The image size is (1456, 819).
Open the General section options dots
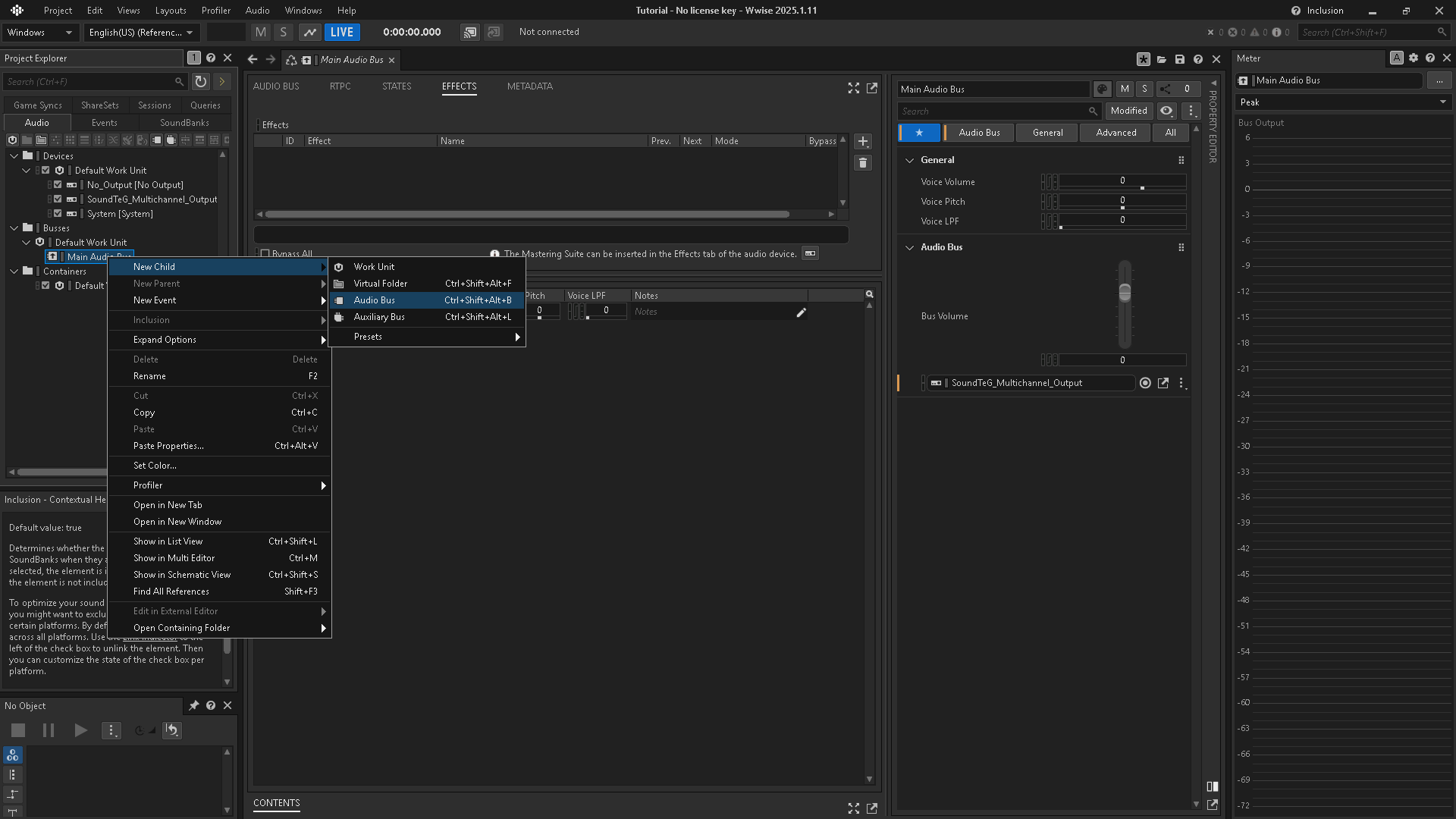pyautogui.click(x=1181, y=161)
